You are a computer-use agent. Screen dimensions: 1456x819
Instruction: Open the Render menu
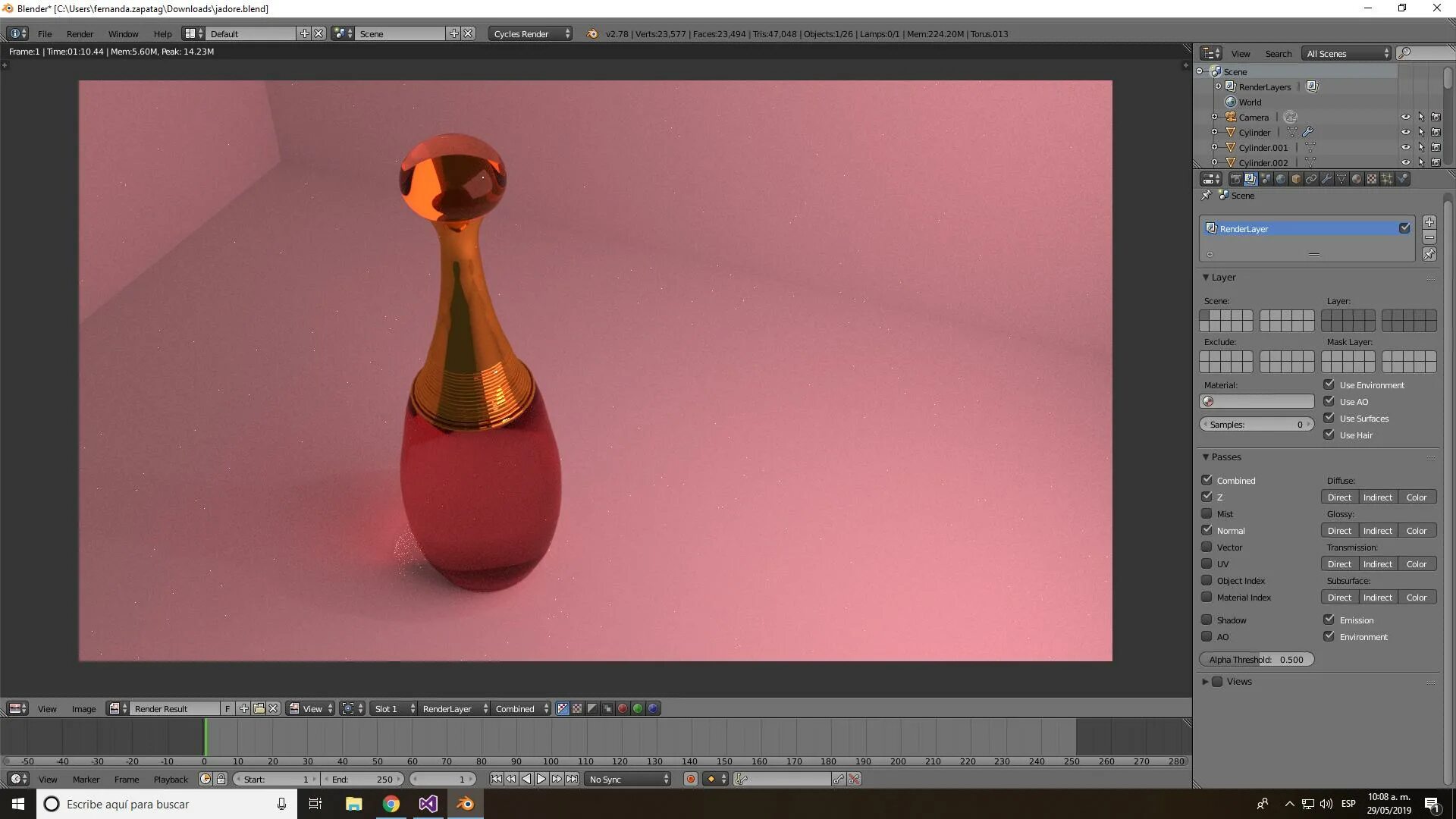(80, 33)
